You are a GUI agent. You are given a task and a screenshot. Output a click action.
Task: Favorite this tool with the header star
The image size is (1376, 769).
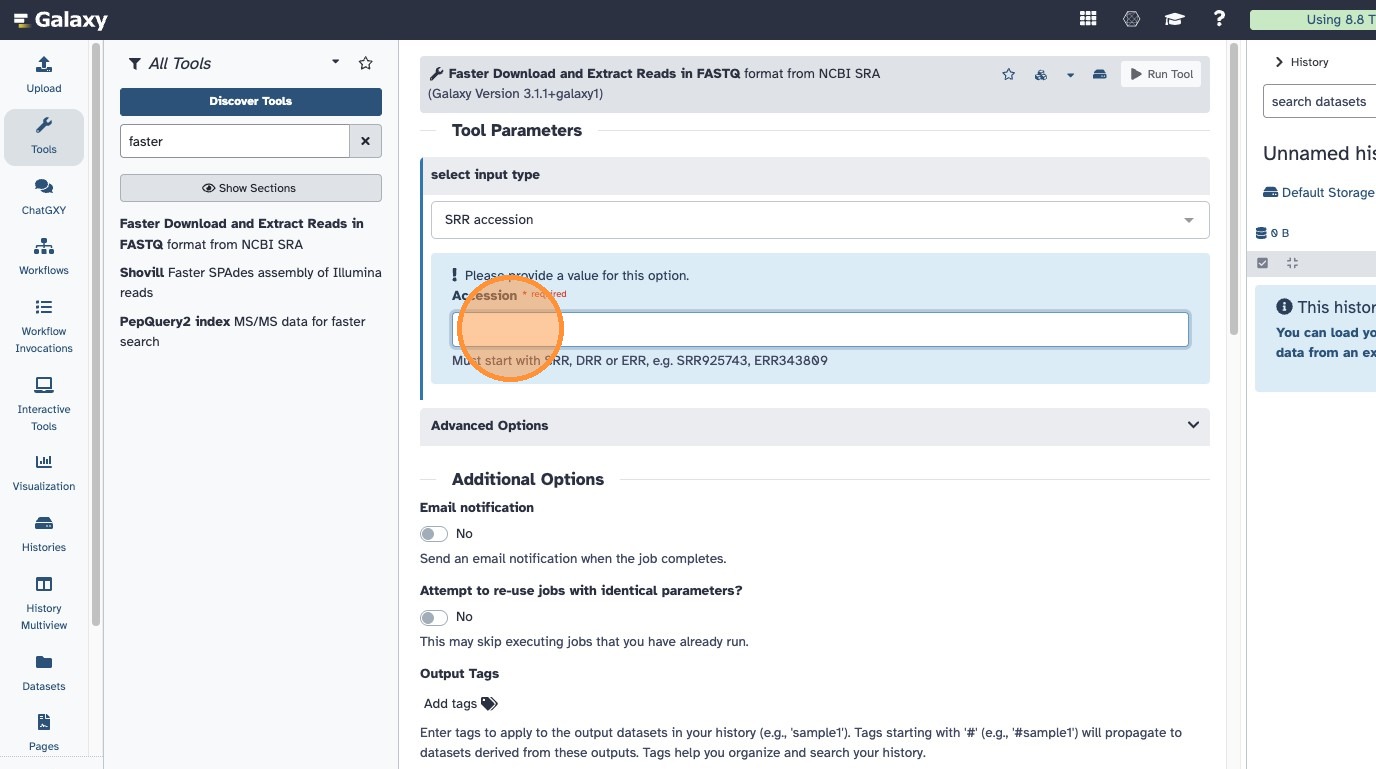click(1009, 74)
